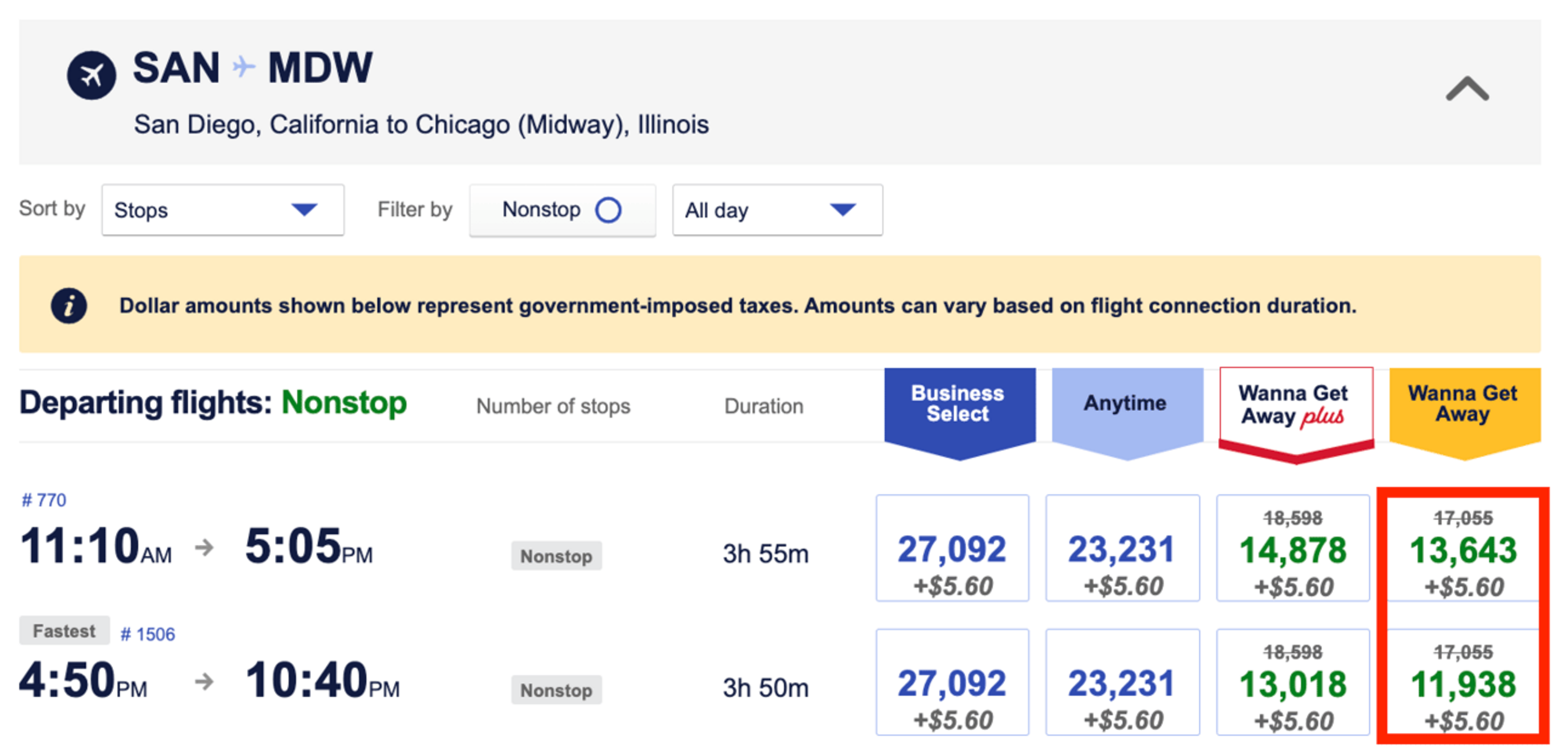Choose 23,231 Anytime fare for flight 770

click(1123, 548)
